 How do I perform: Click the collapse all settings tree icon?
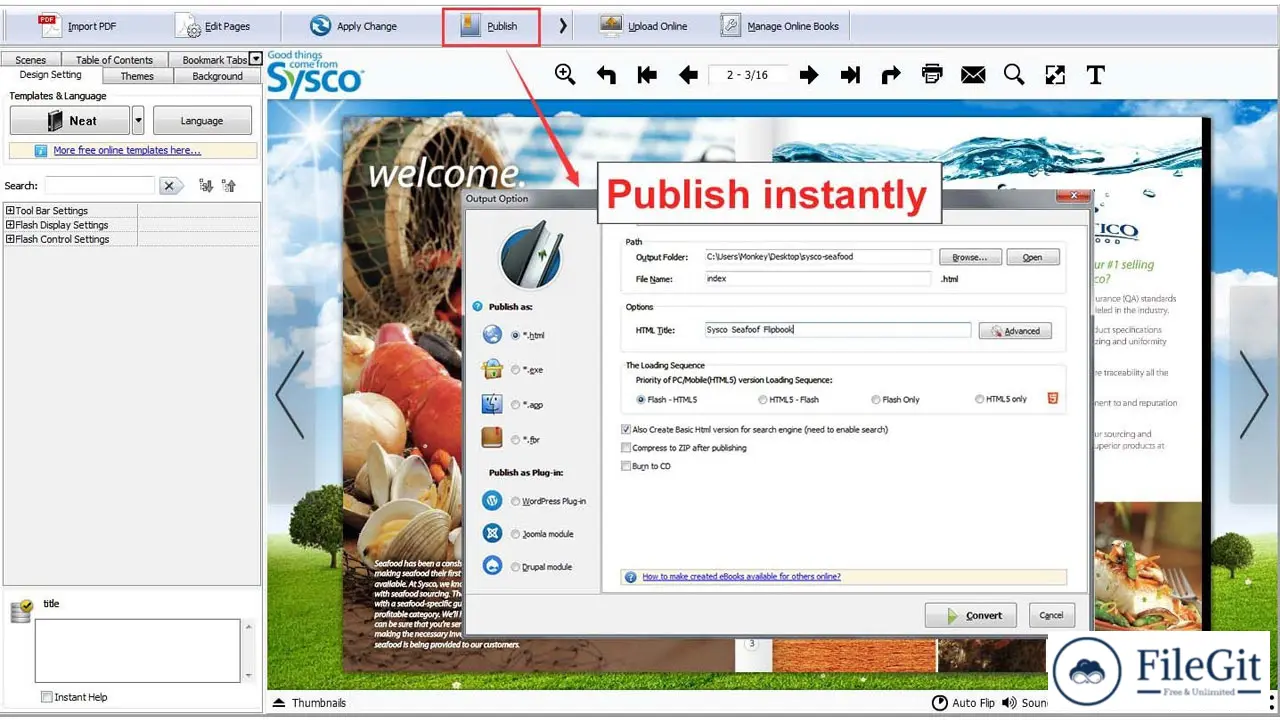(229, 185)
